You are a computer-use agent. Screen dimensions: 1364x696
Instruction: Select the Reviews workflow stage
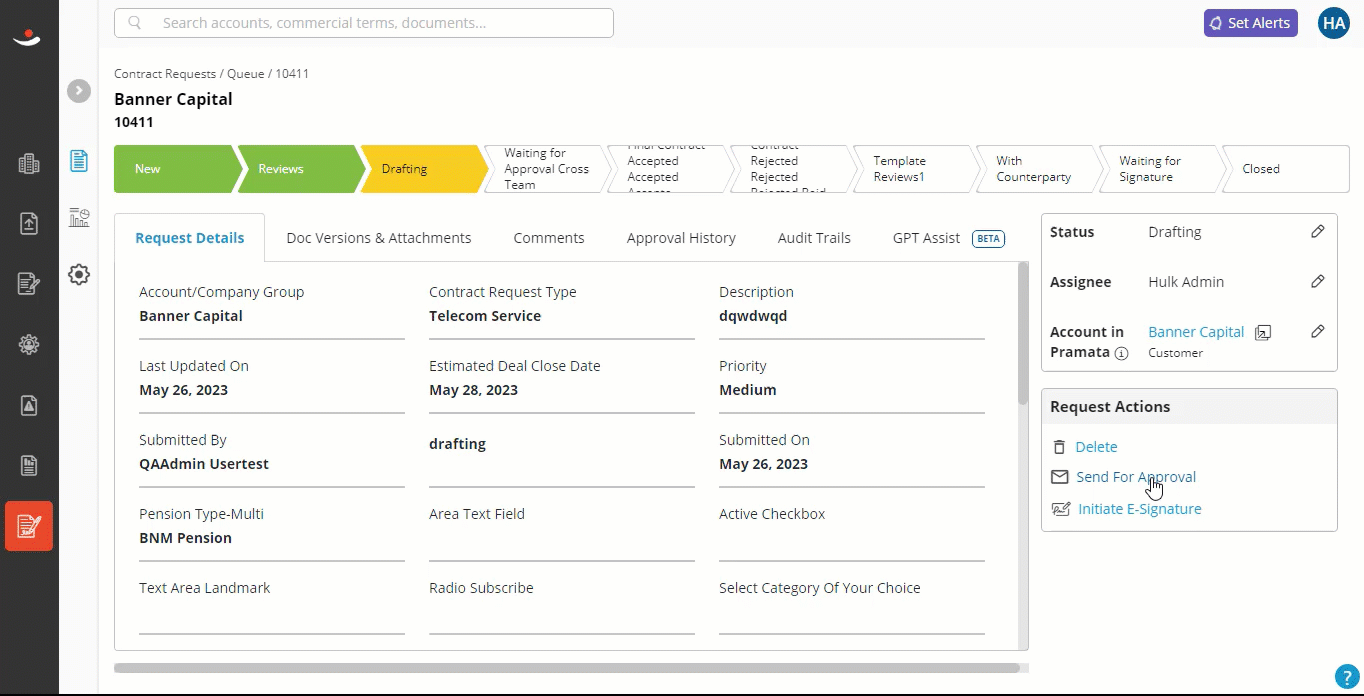(300, 169)
